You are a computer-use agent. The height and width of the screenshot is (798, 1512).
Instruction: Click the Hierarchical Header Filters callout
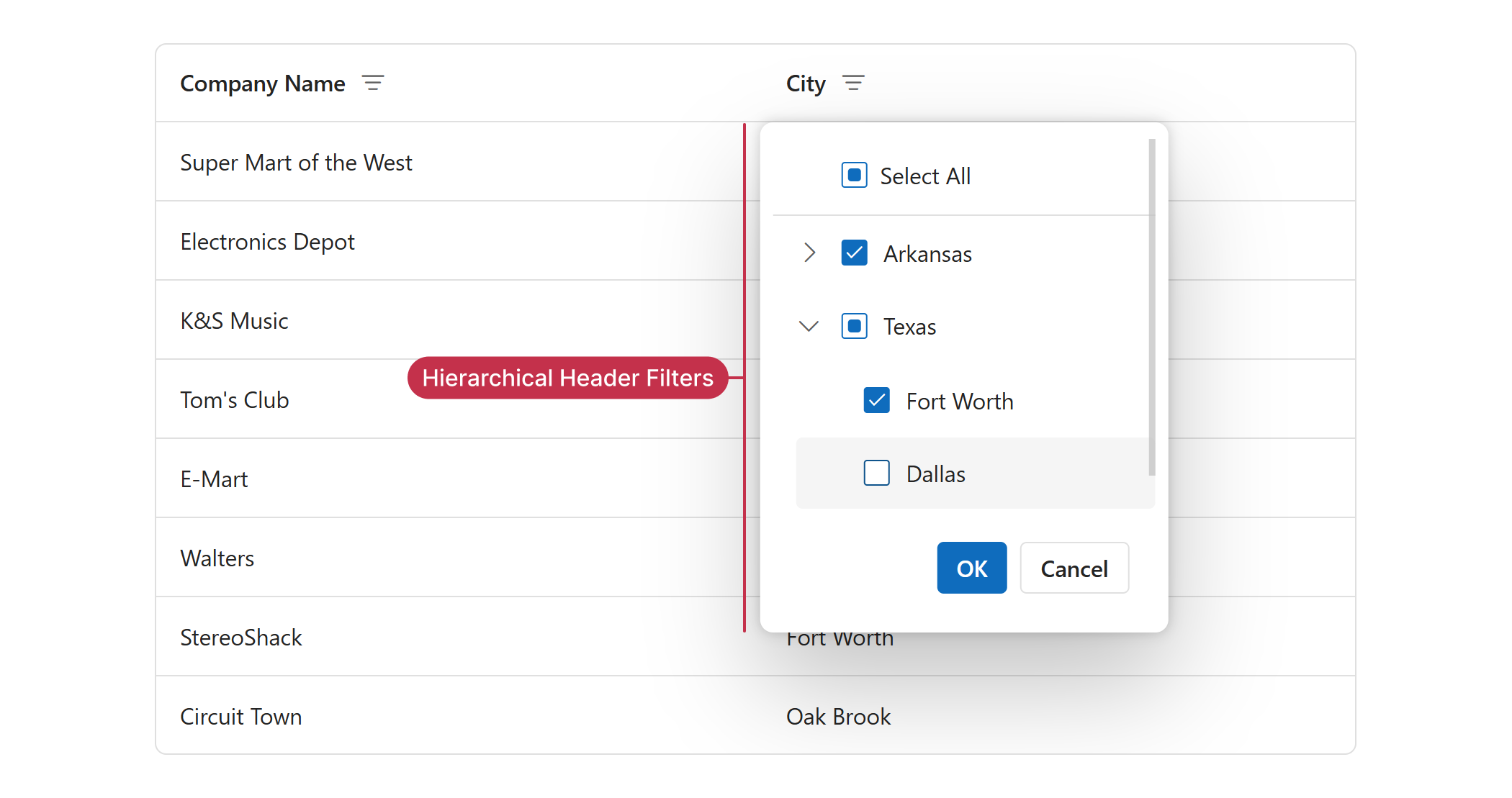(568, 377)
